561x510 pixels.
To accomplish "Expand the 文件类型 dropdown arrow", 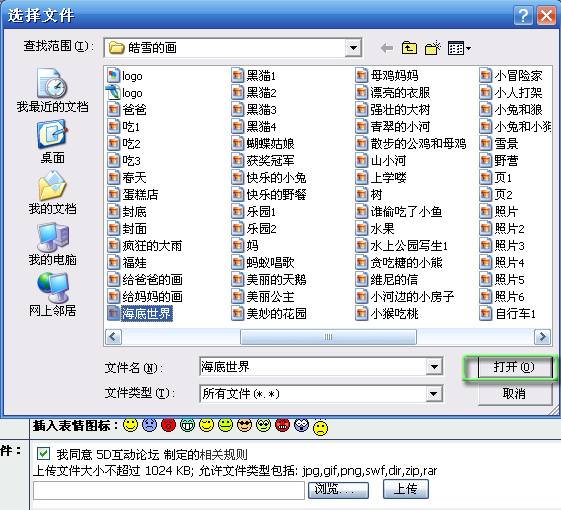I will (434, 394).
